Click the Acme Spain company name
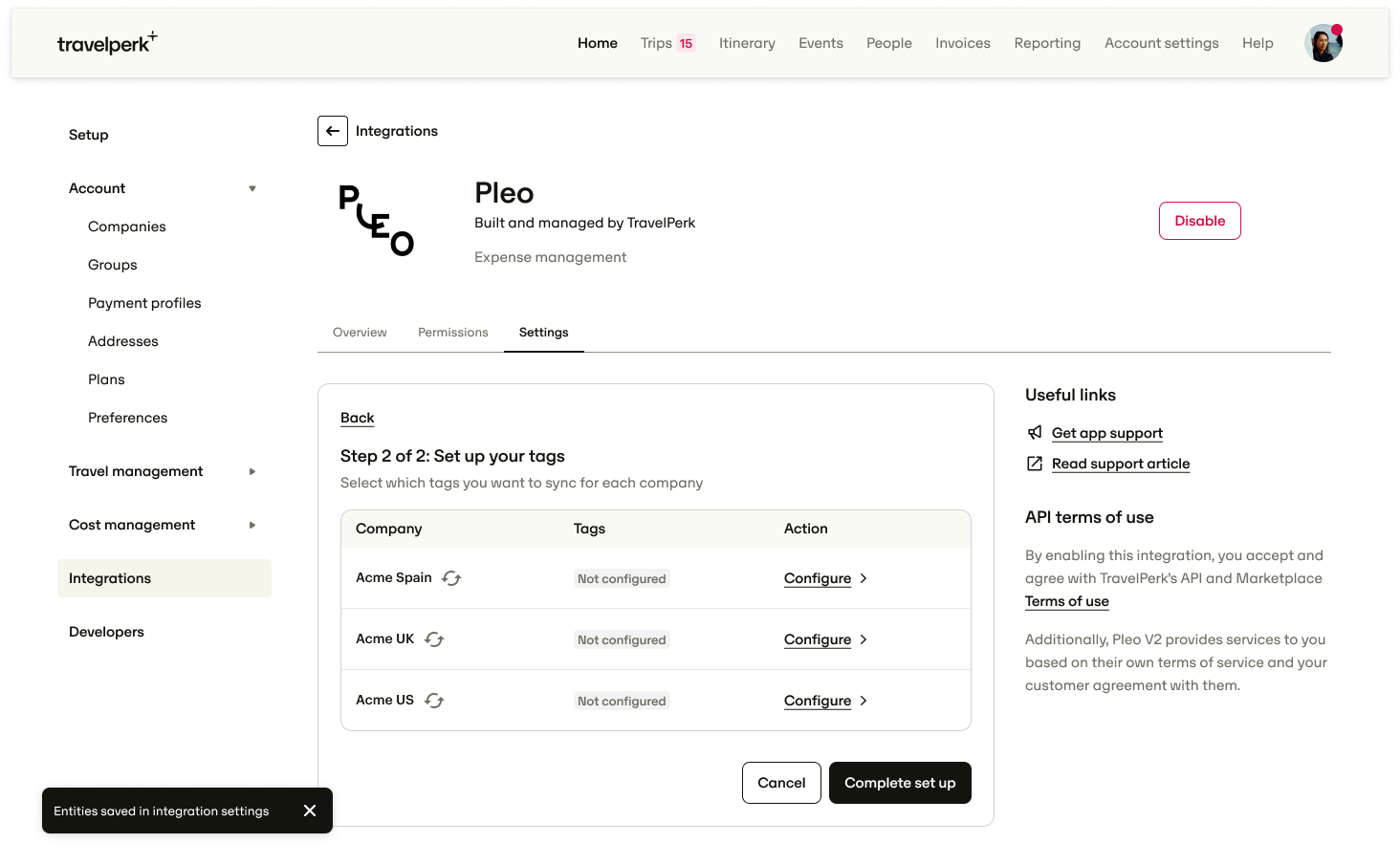Image resolution: width=1400 pixels, height=865 pixels. pyautogui.click(x=394, y=578)
